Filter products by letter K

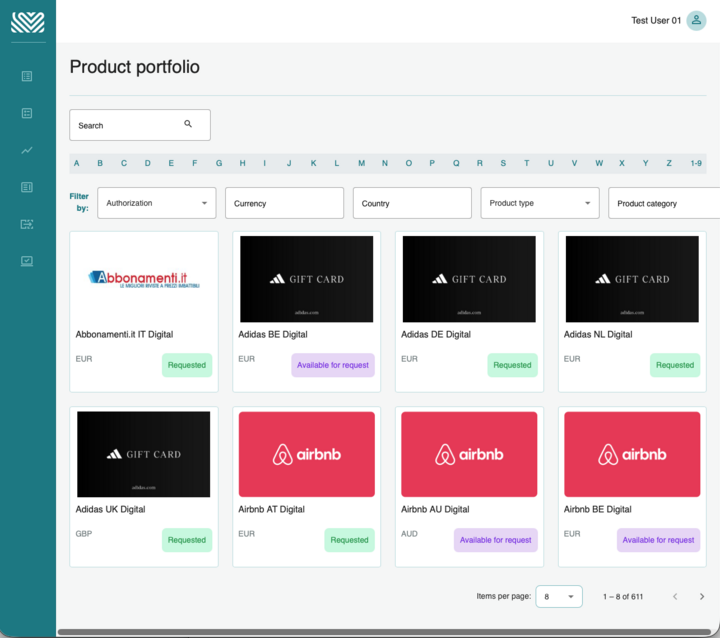pos(313,163)
